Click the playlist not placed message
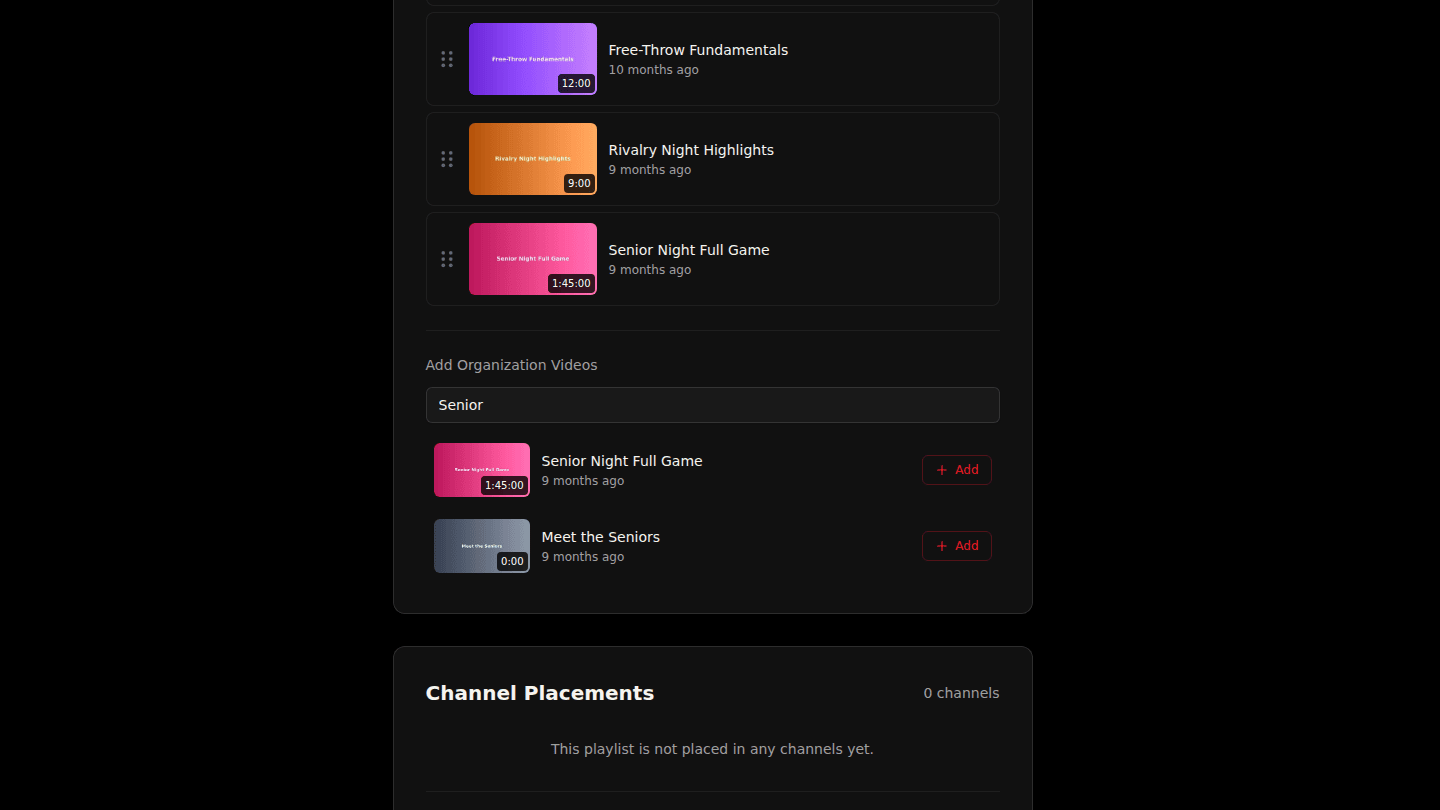This screenshot has height=810, width=1440. point(712,749)
